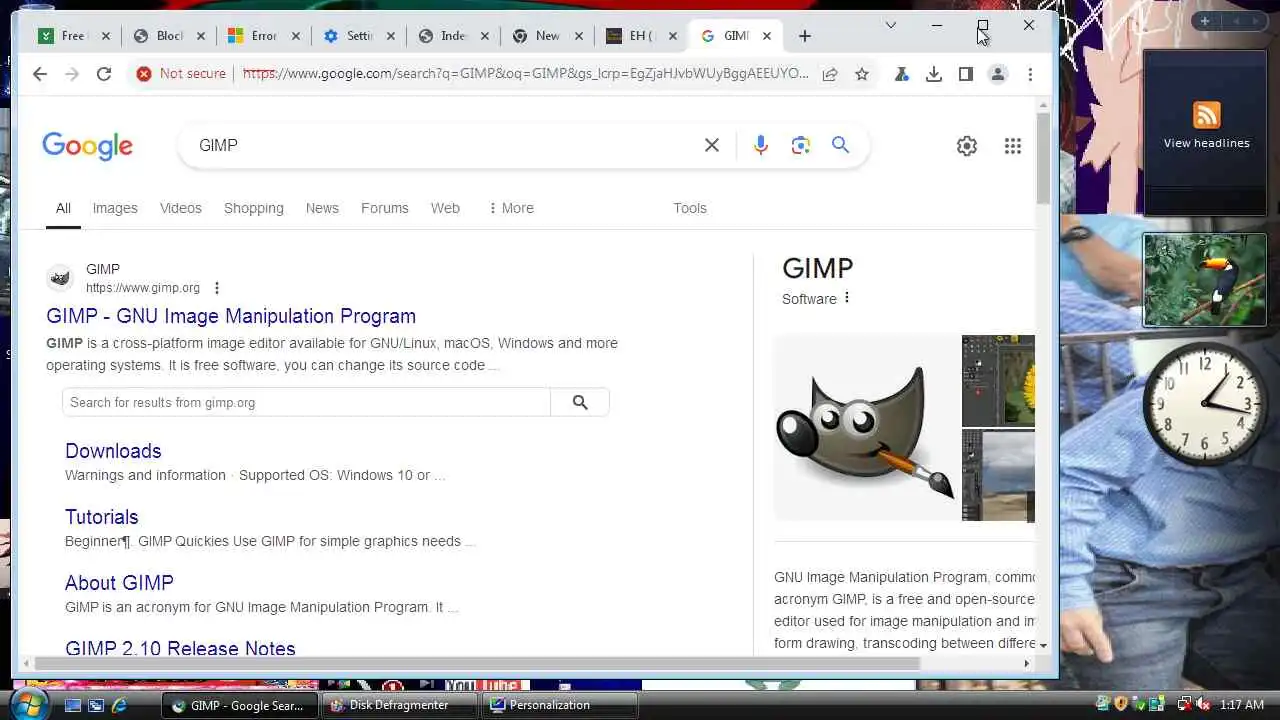Screen dimensions: 1280x720
Task: Search by image with Lens icon
Action: point(801,145)
